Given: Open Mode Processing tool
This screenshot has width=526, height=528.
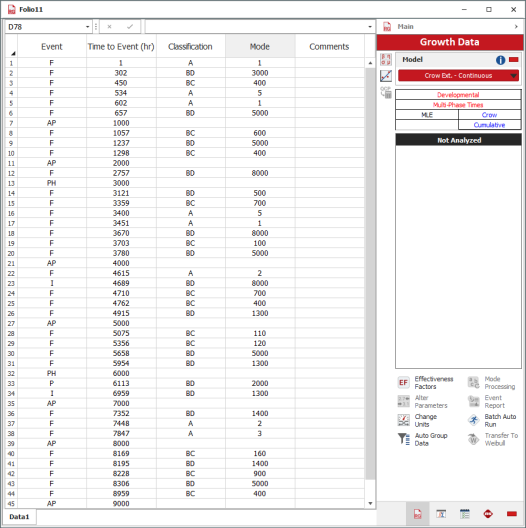Looking at the screenshot, I should [492, 383].
